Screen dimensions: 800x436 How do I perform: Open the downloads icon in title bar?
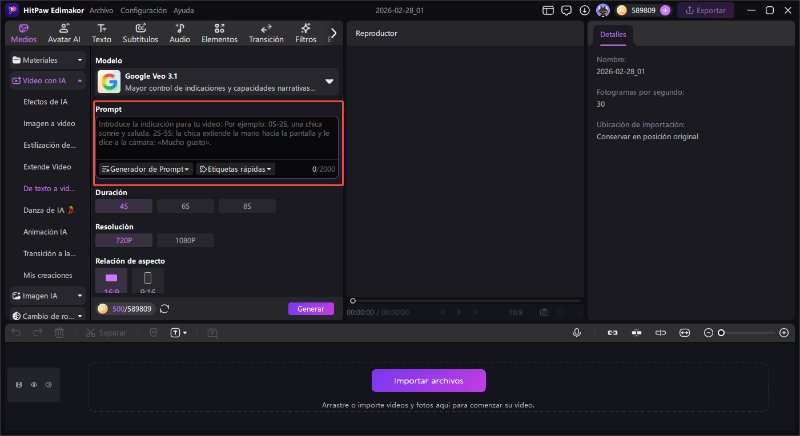585,10
